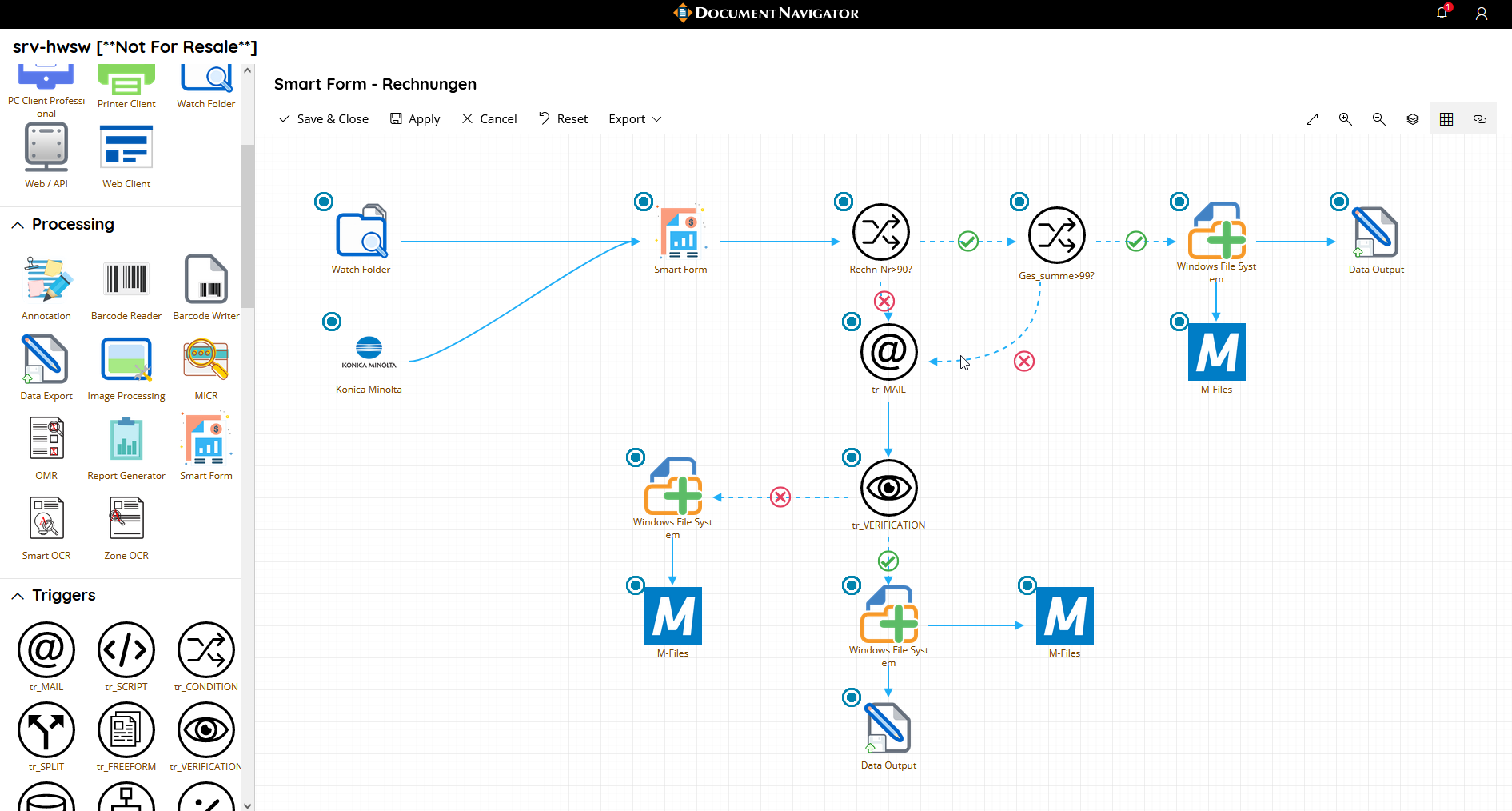This screenshot has height=811, width=1512.
Task: Click the Report Generator icon
Action: pos(126,440)
